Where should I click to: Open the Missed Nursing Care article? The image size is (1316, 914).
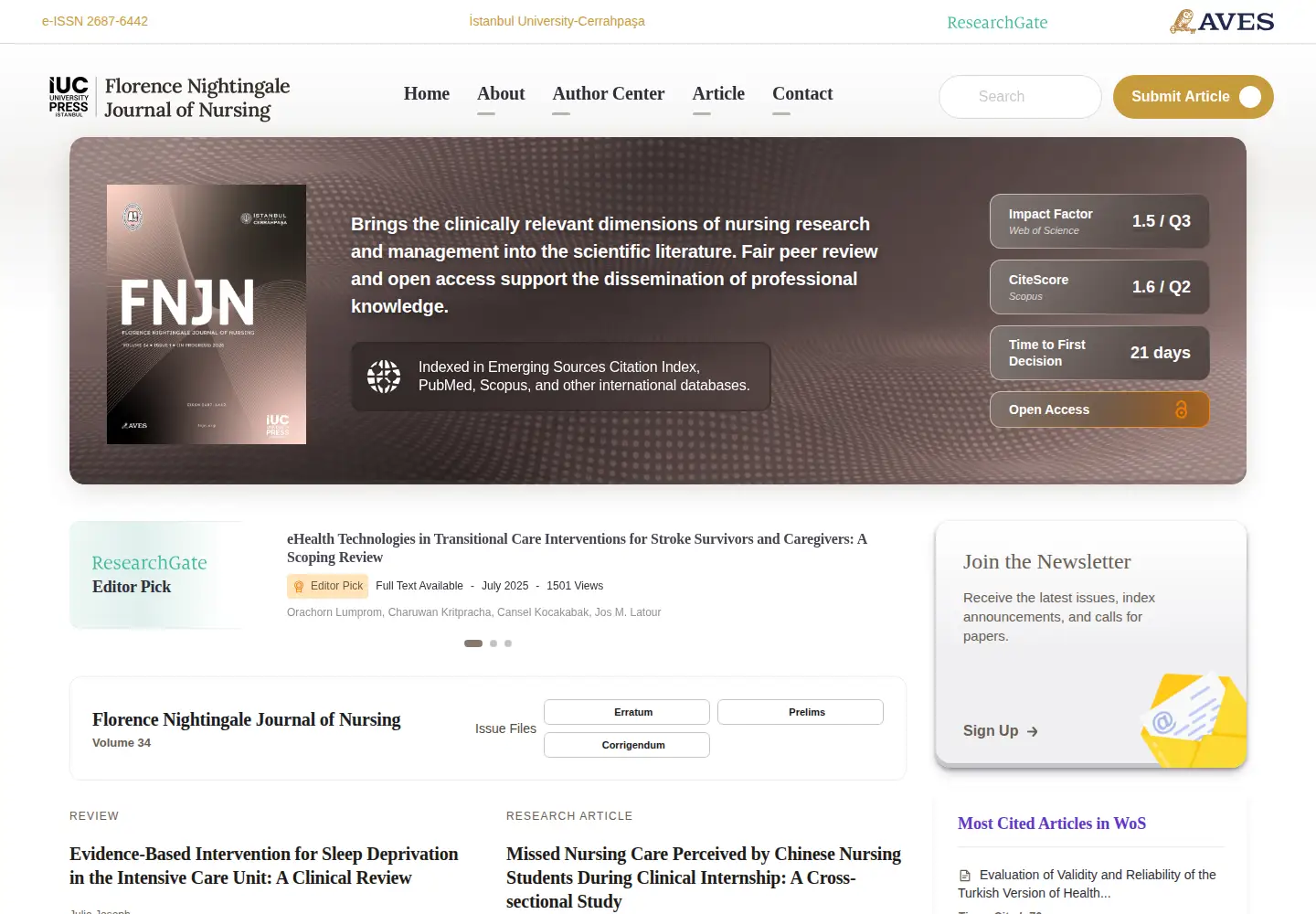click(704, 877)
